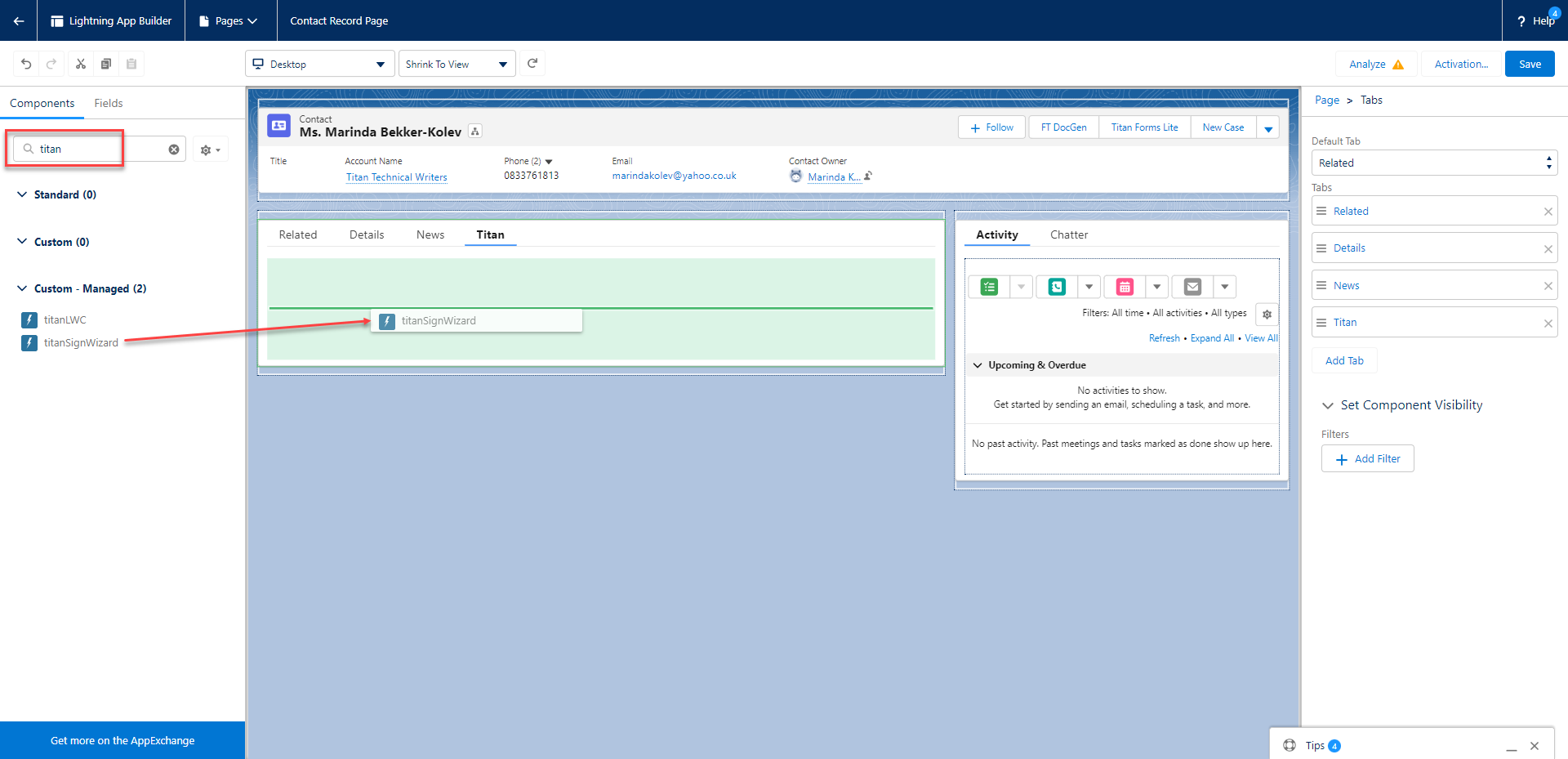Click the New Event calendar icon
1568x759 pixels.
(x=1125, y=287)
